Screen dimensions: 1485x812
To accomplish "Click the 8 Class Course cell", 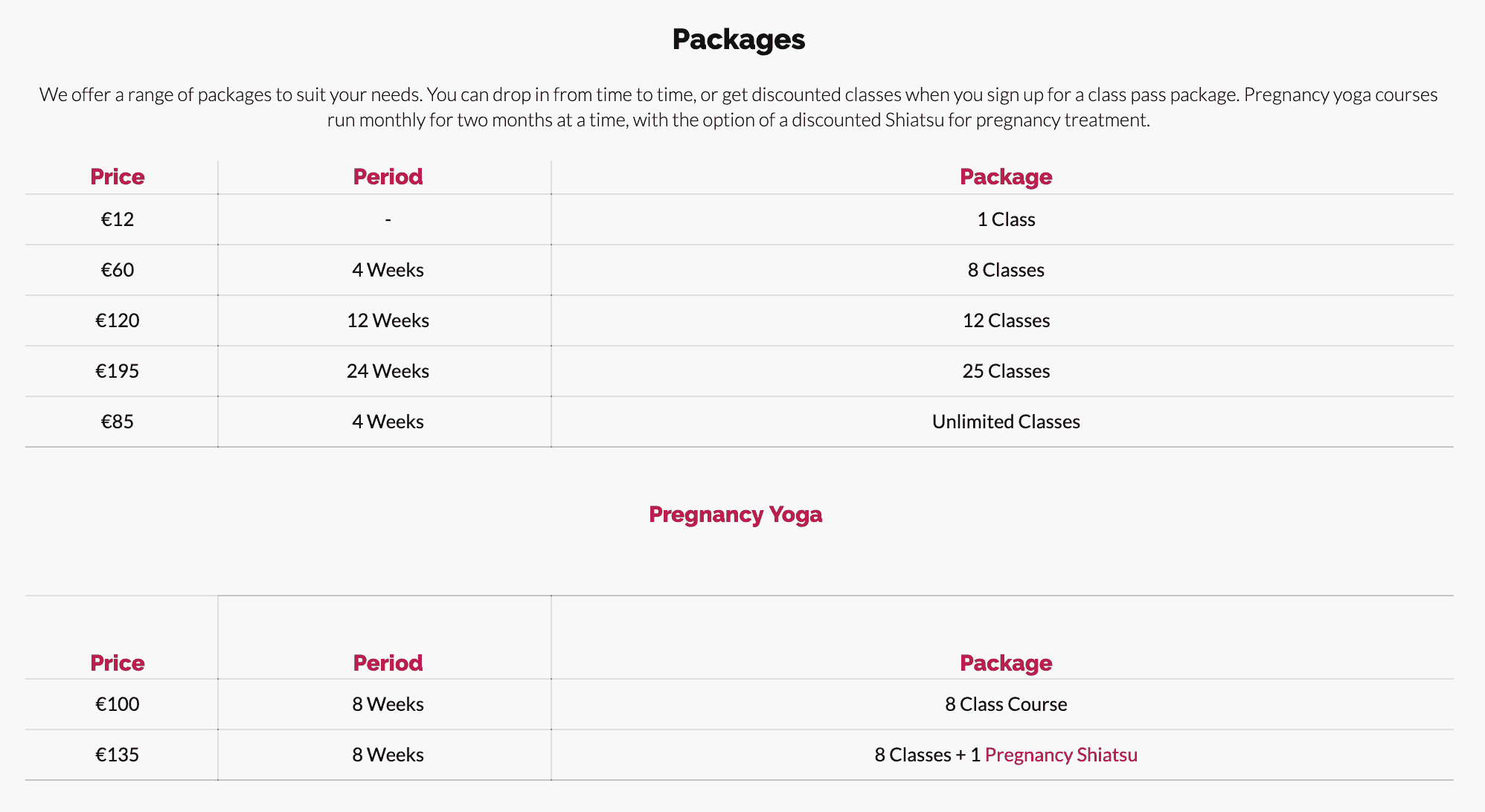I will click(1006, 704).
